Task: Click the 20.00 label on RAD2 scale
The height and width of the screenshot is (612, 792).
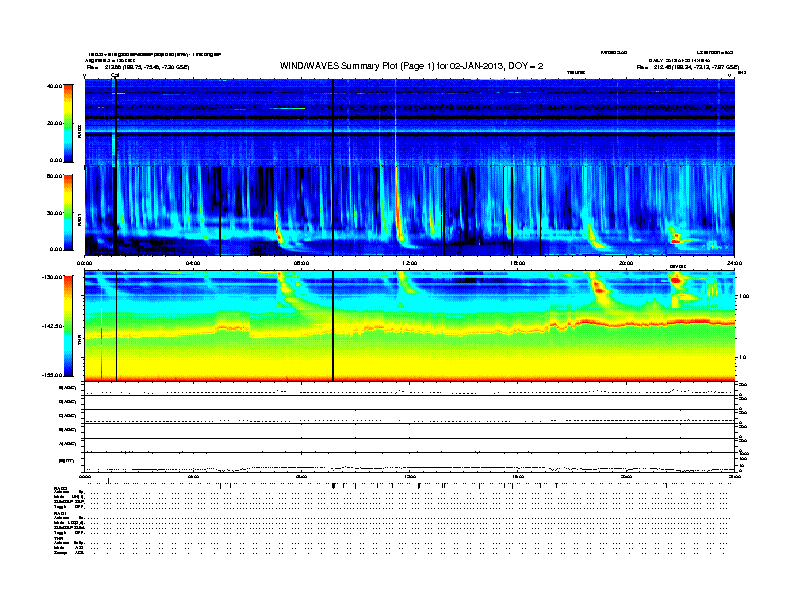Action: (x=54, y=123)
